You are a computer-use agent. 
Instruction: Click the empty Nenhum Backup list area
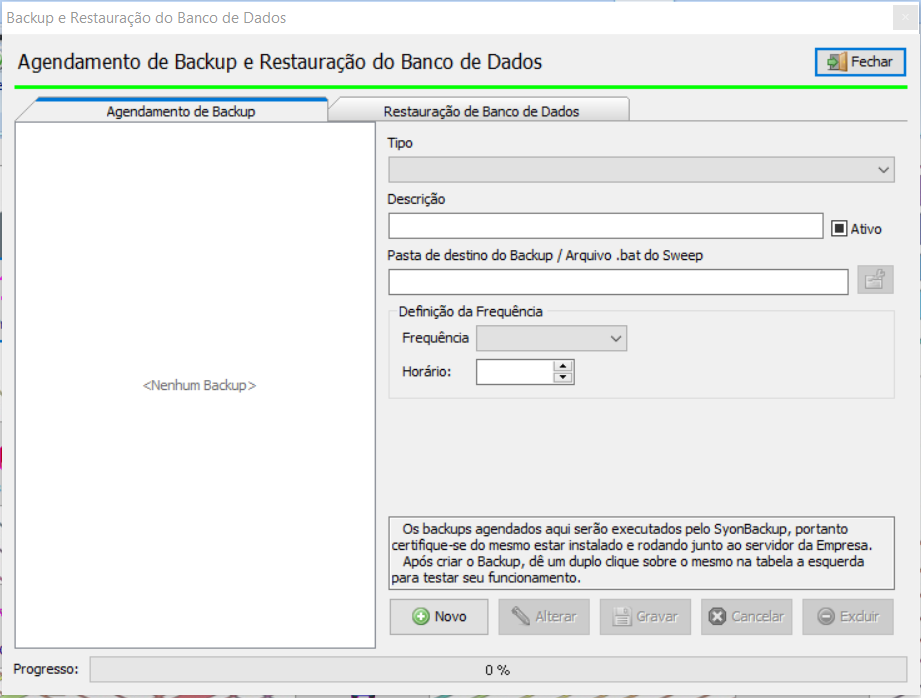coord(196,385)
